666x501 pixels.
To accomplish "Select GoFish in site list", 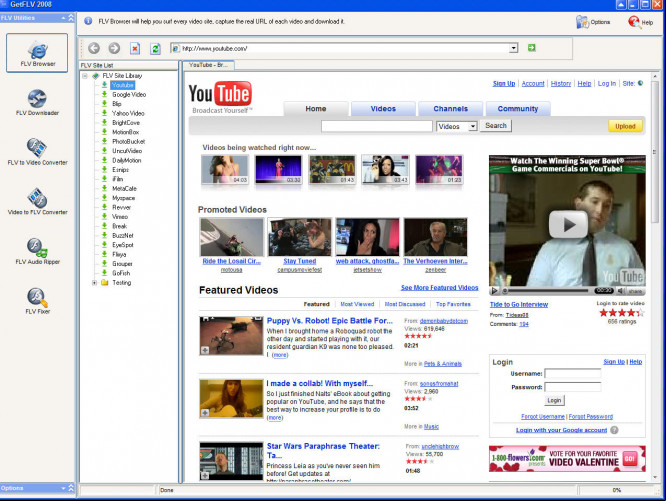I will point(121,273).
